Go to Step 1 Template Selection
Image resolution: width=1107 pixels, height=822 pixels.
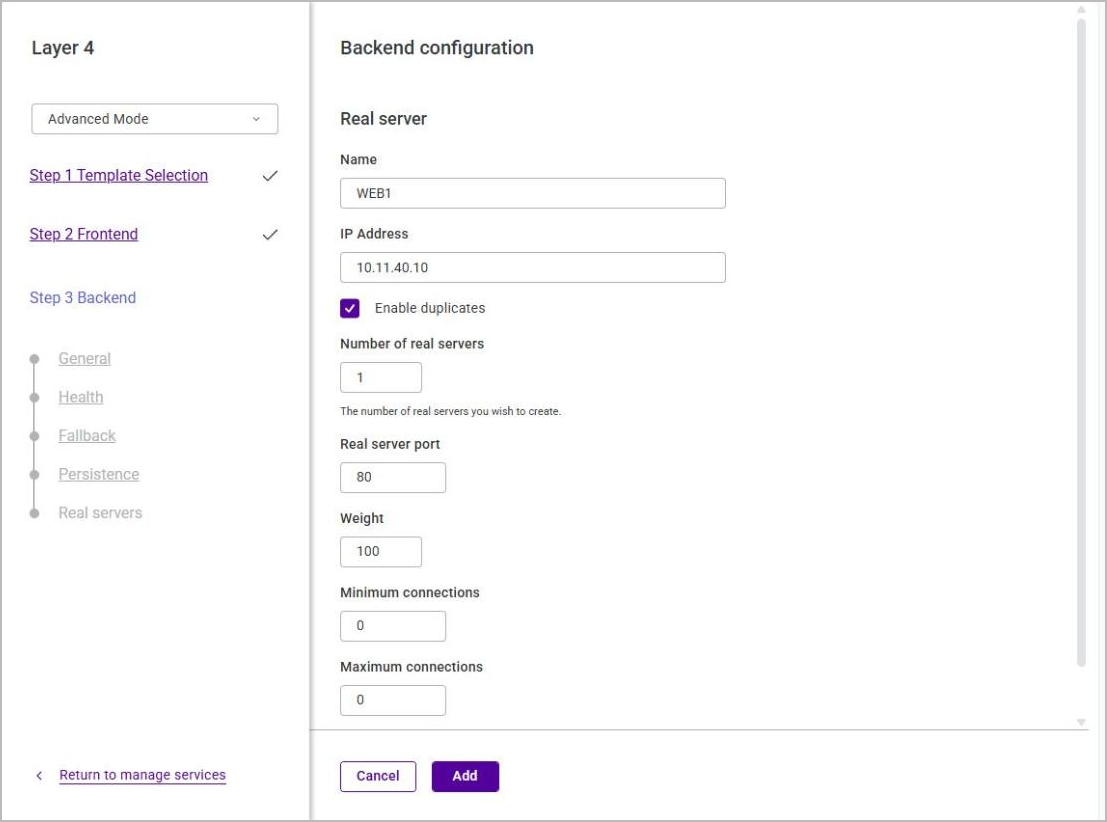[x=119, y=175]
